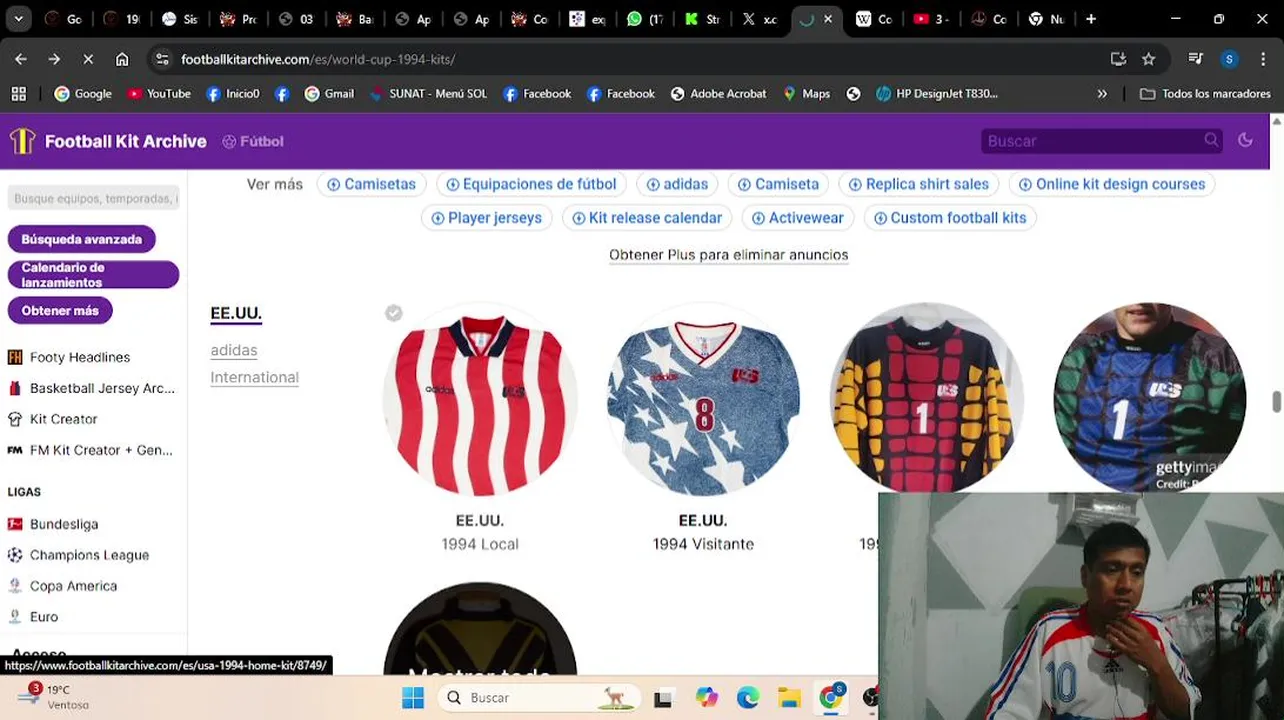Open the adidas brand link under EE.UU.
This screenshot has width=1284, height=720.
234,350
